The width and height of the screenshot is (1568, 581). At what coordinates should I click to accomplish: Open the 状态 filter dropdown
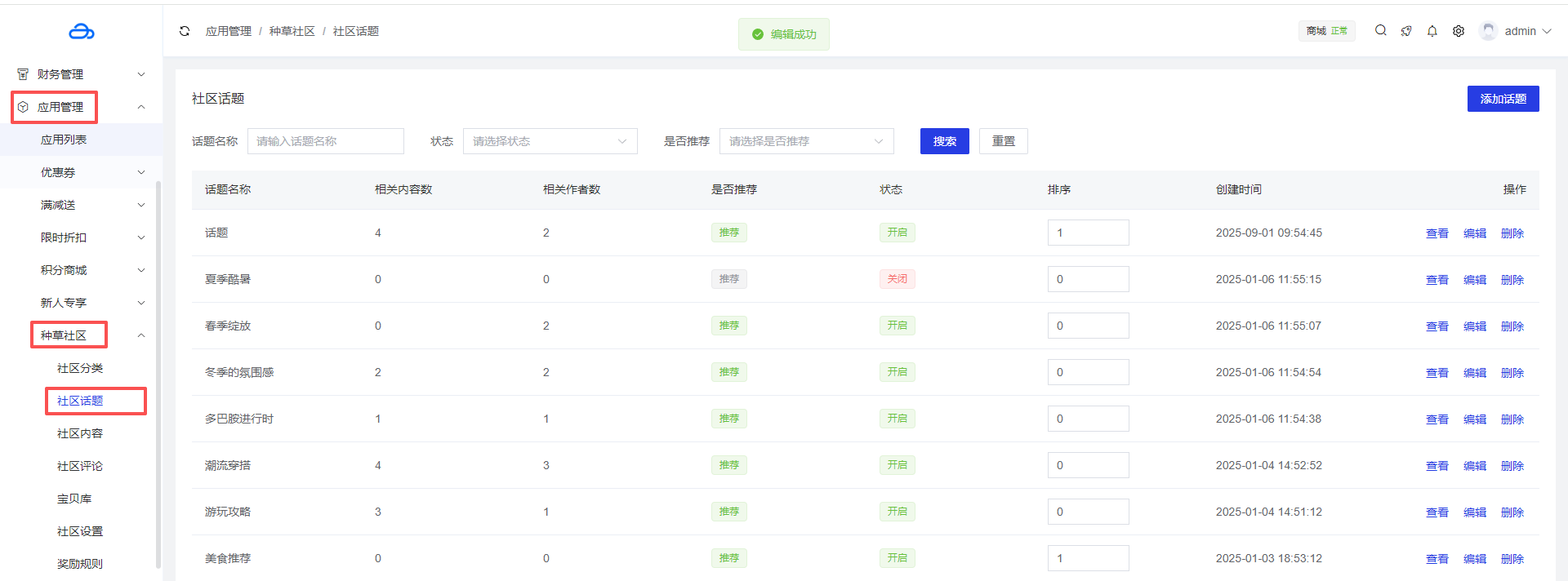(550, 141)
